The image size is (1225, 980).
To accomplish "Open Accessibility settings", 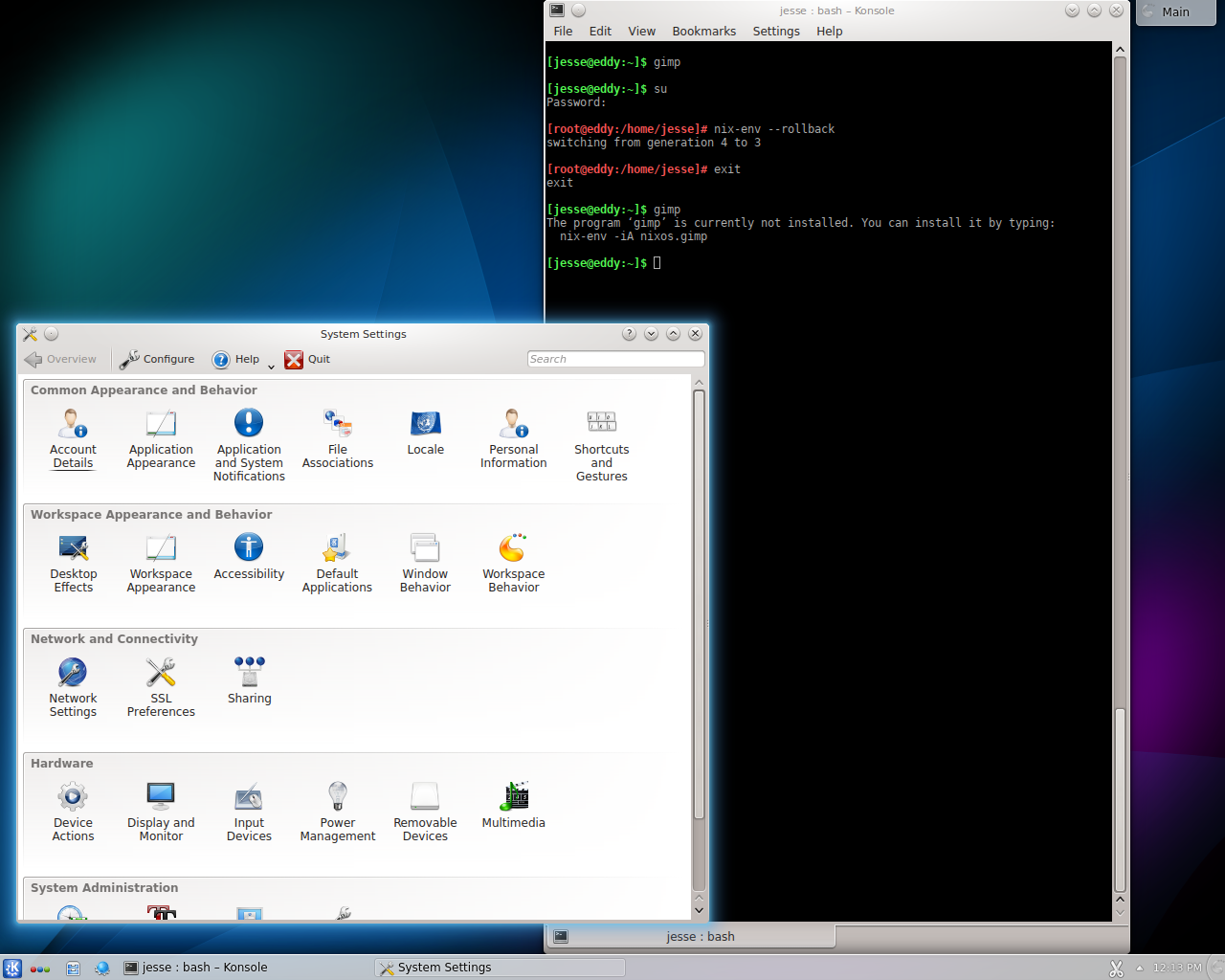I will 249,557.
